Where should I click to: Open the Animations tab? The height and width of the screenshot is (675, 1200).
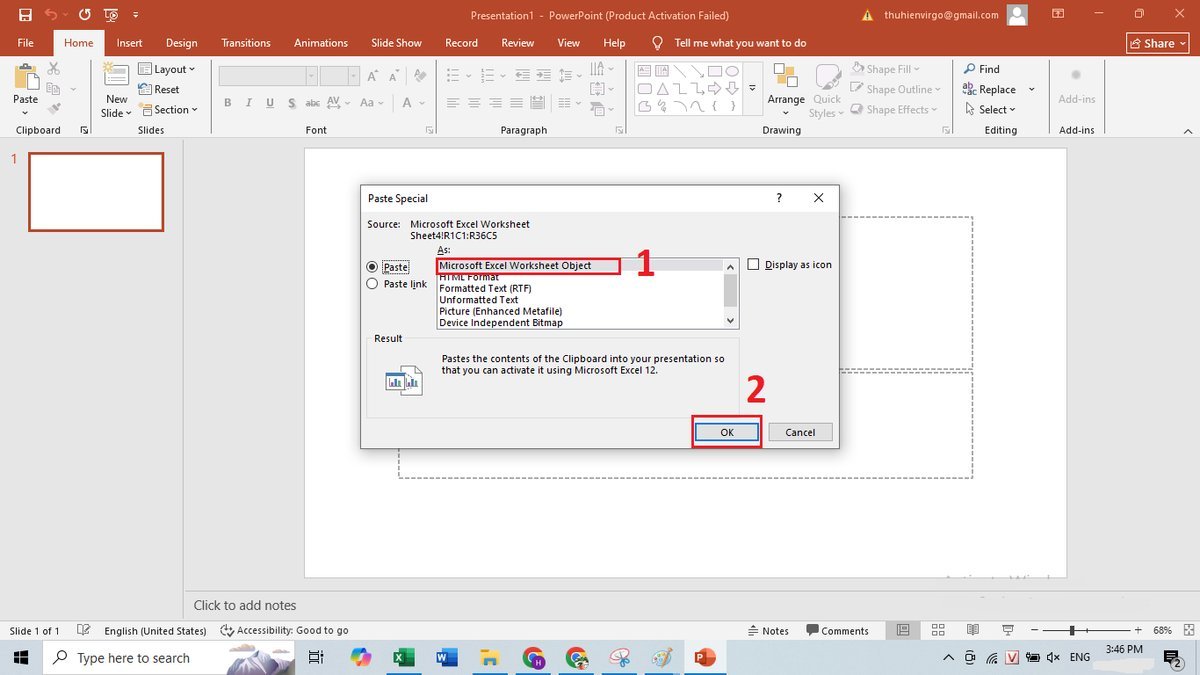coord(319,43)
